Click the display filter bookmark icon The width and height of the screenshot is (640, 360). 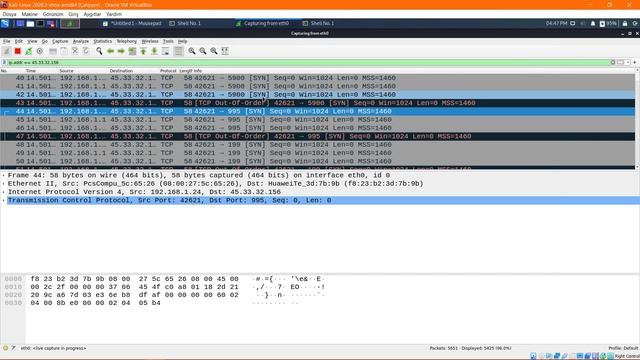(x=4, y=62)
